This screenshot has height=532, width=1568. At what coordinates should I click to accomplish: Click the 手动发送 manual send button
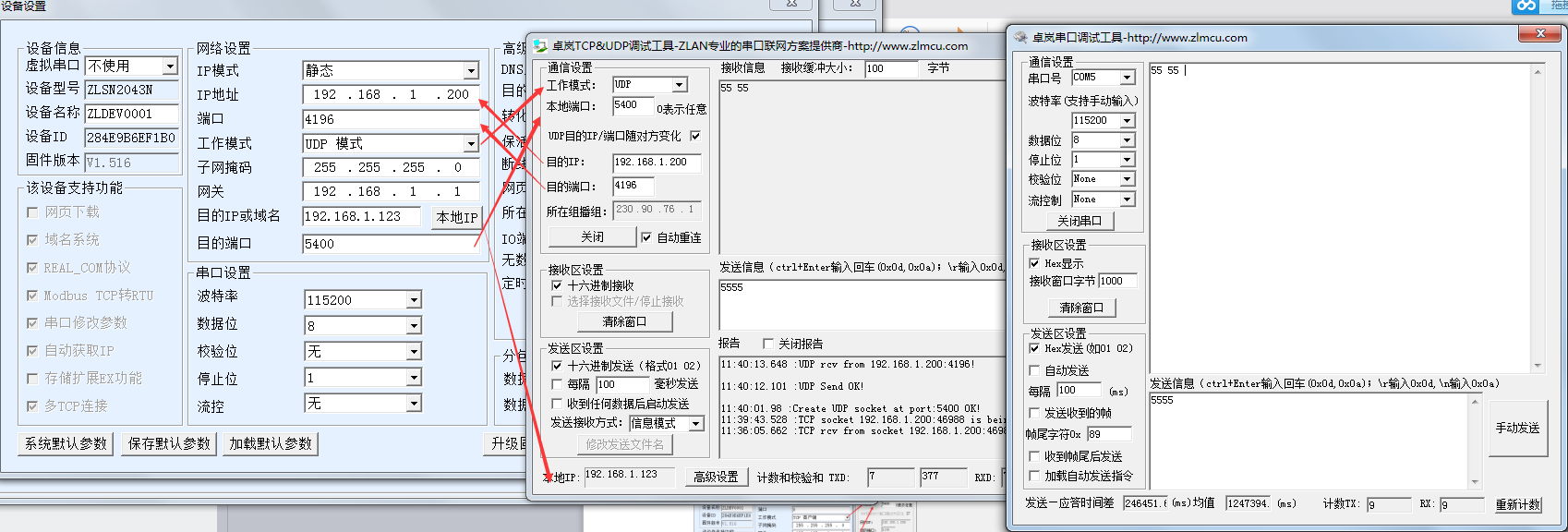click(1517, 429)
